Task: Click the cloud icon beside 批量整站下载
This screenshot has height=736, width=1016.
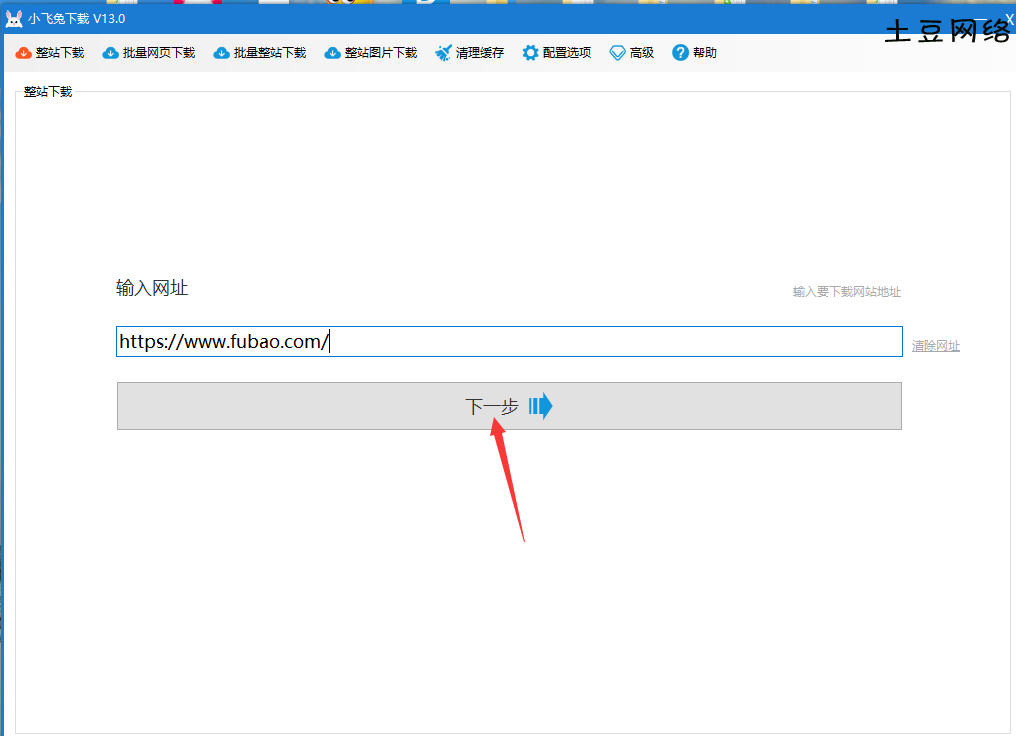Action: point(221,53)
